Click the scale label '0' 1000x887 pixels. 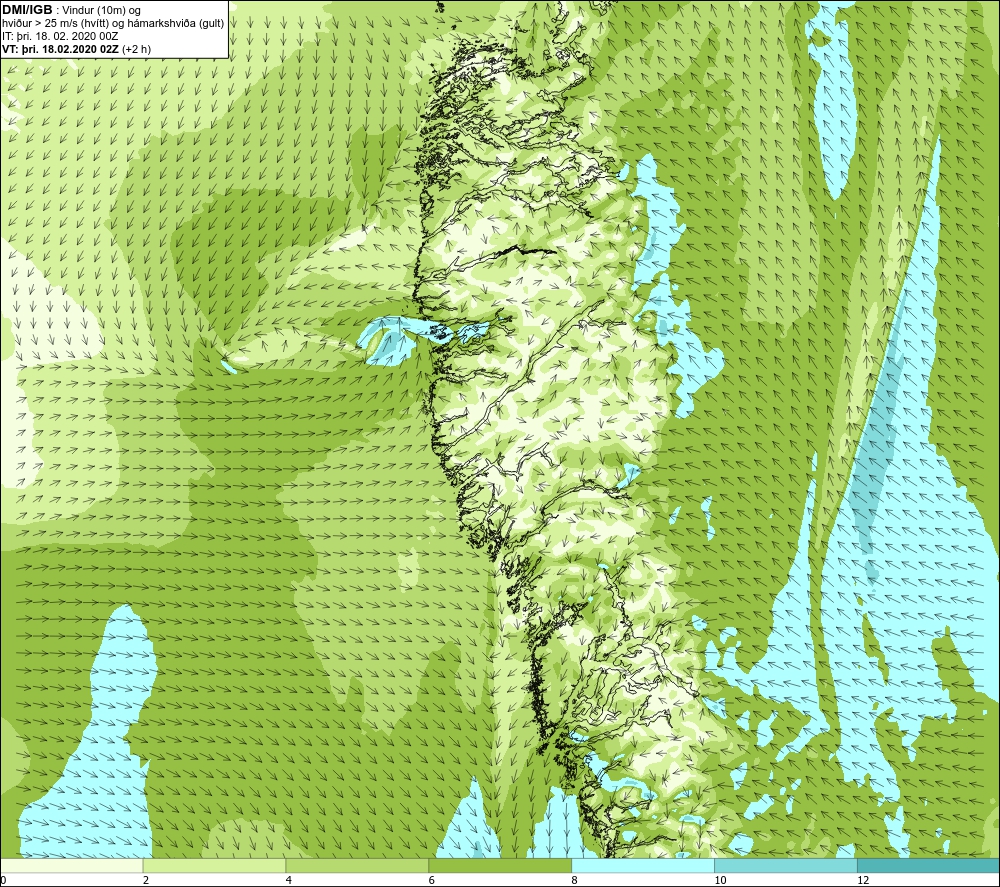click(x=4, y=881)
